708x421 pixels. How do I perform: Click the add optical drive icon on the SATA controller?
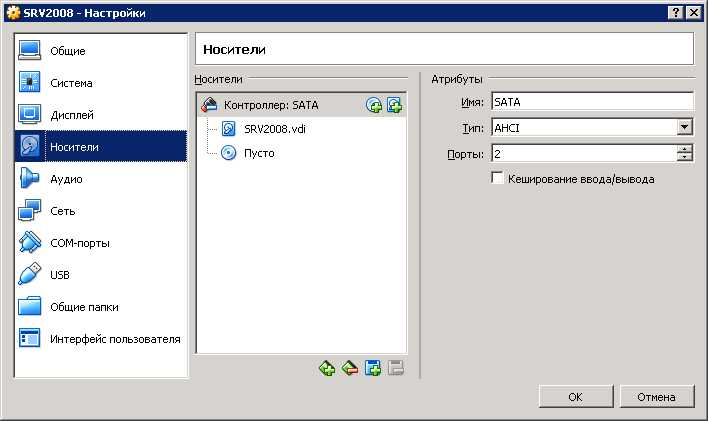[x=374, y=105]
